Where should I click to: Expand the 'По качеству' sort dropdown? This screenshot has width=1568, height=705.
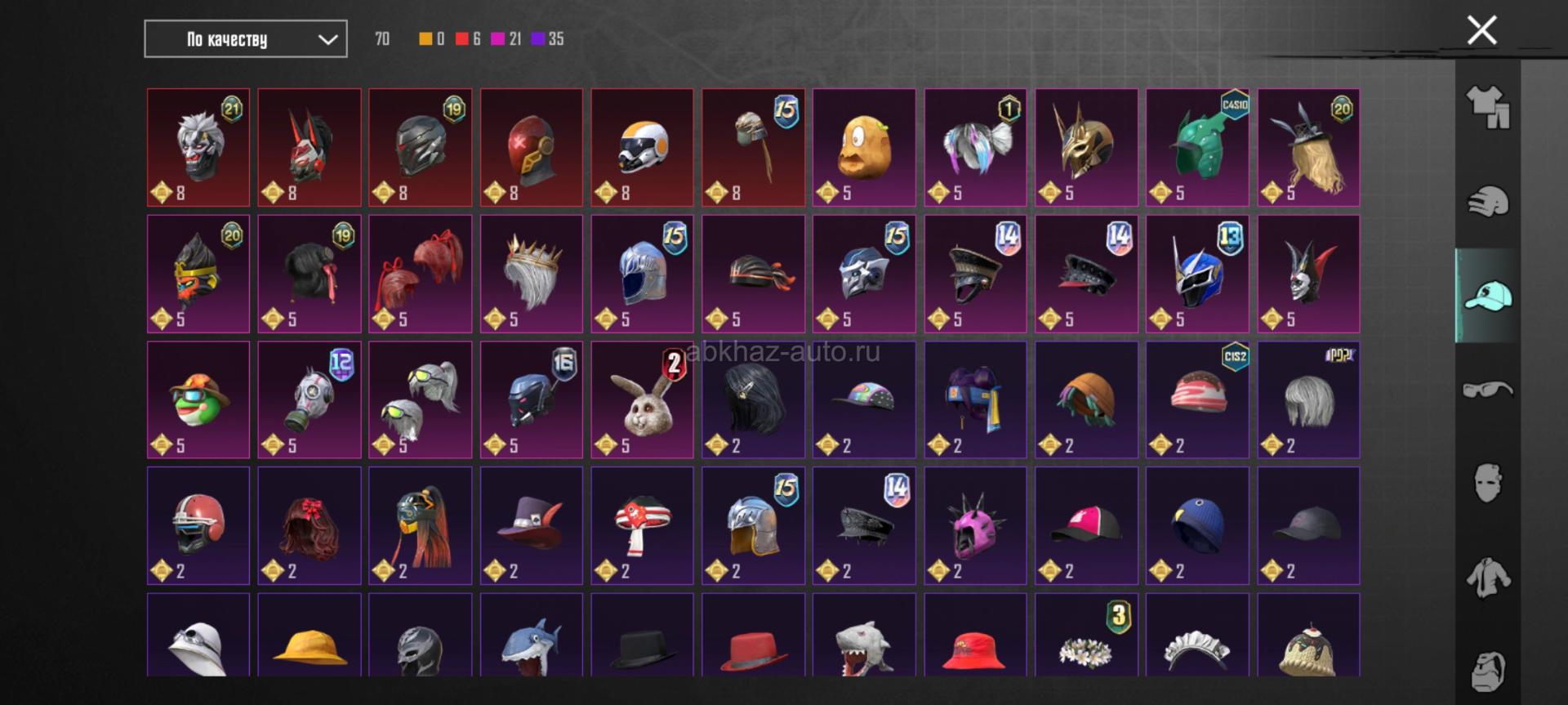tap(246, 39)
